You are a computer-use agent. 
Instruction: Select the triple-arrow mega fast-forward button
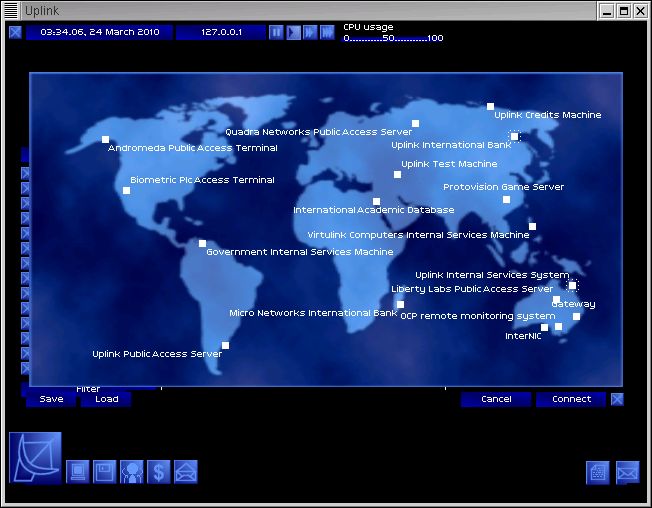tap(327, 32)
